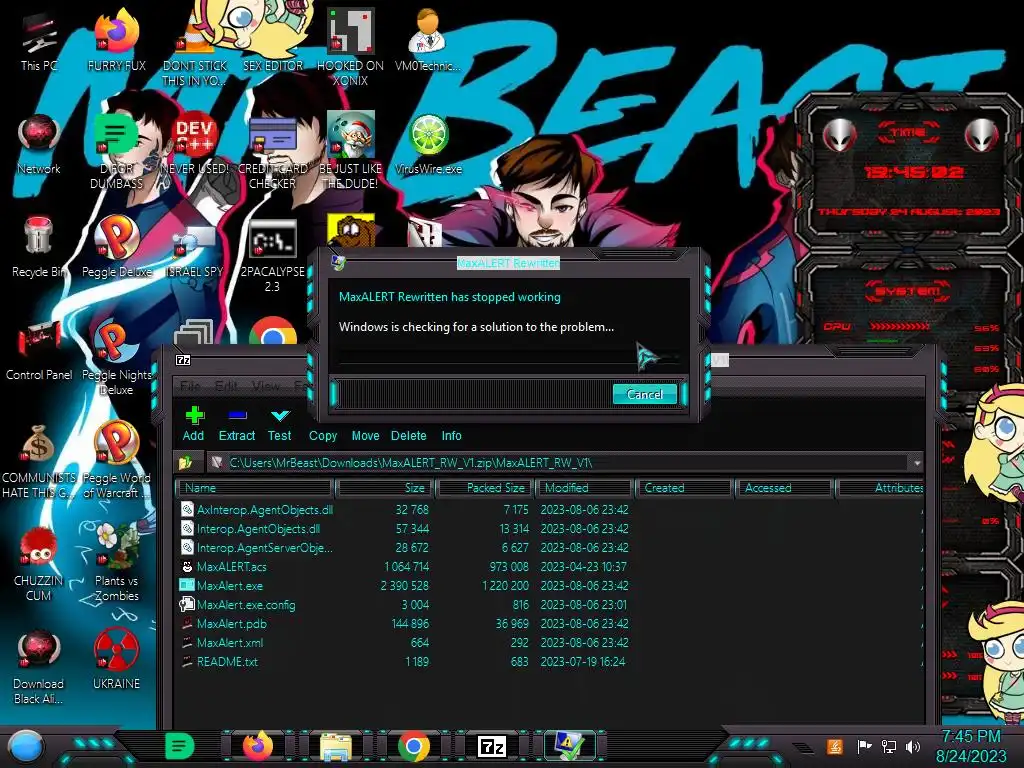Screen dimensions: 1024x768
Task: Select the MaxAlert.pdb file
Action: [231, 624]
